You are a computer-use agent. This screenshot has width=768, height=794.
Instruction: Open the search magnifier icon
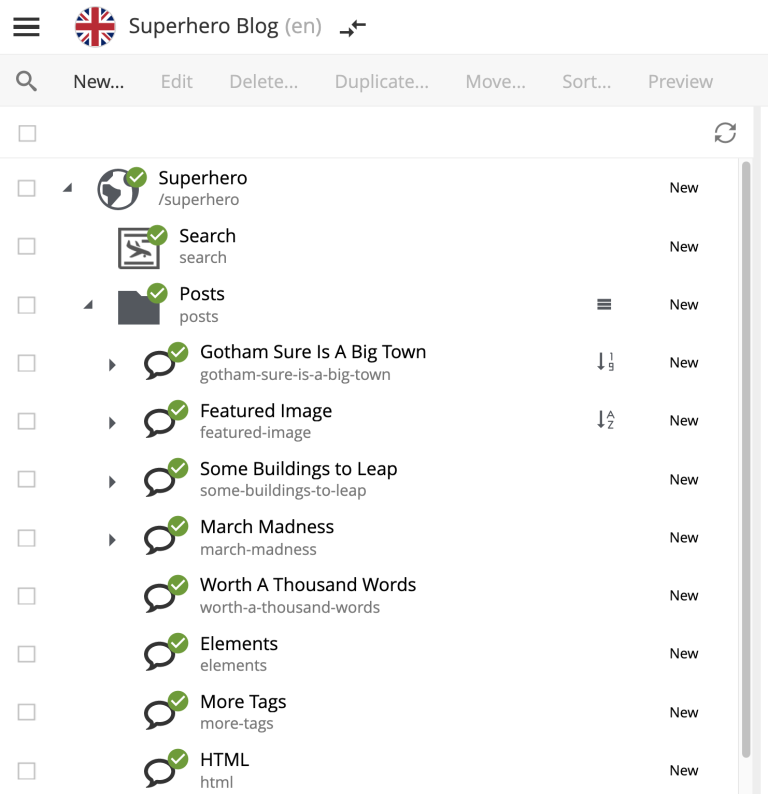(27, 81)
